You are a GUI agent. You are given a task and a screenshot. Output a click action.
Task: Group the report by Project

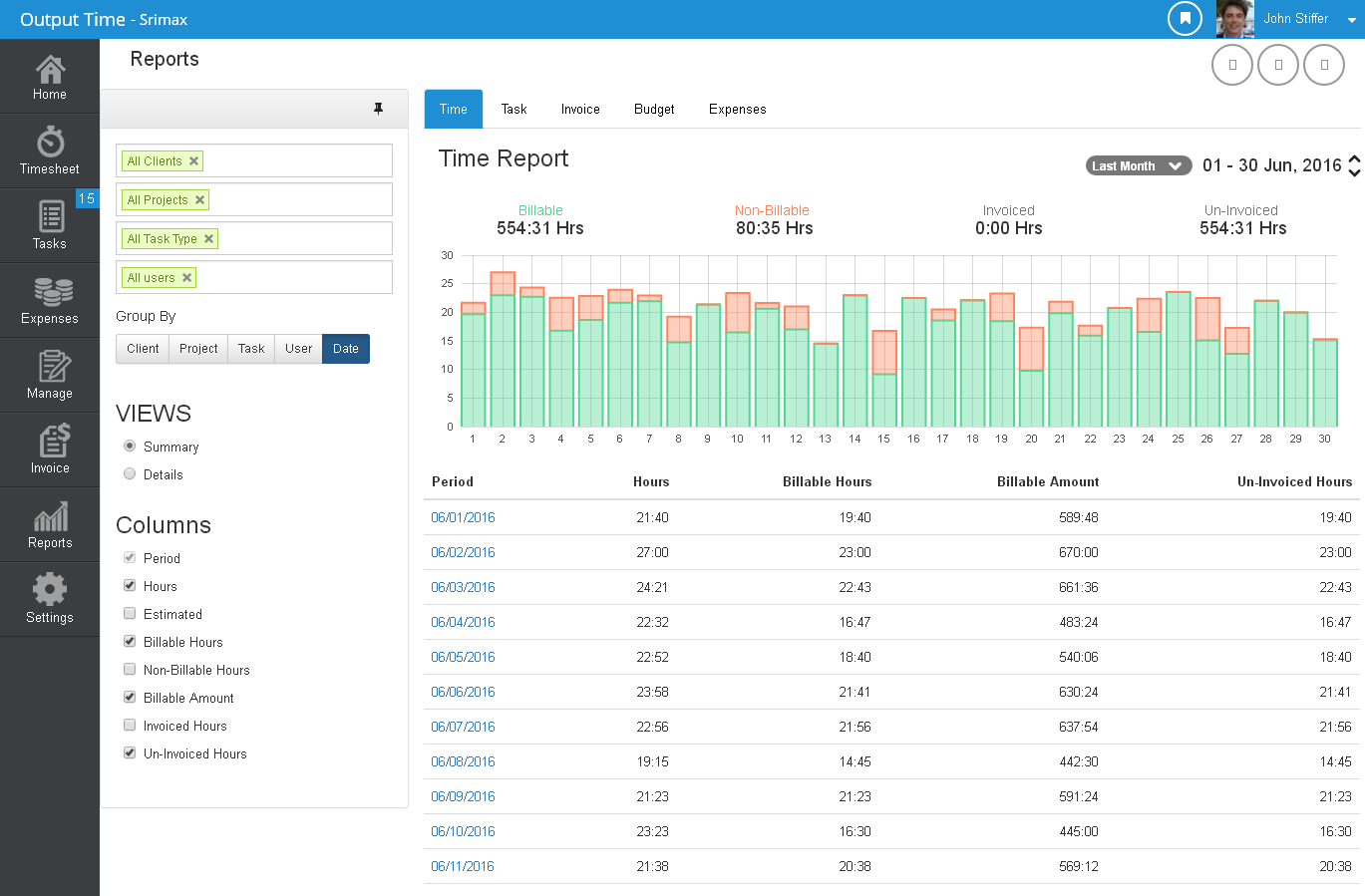197,348
